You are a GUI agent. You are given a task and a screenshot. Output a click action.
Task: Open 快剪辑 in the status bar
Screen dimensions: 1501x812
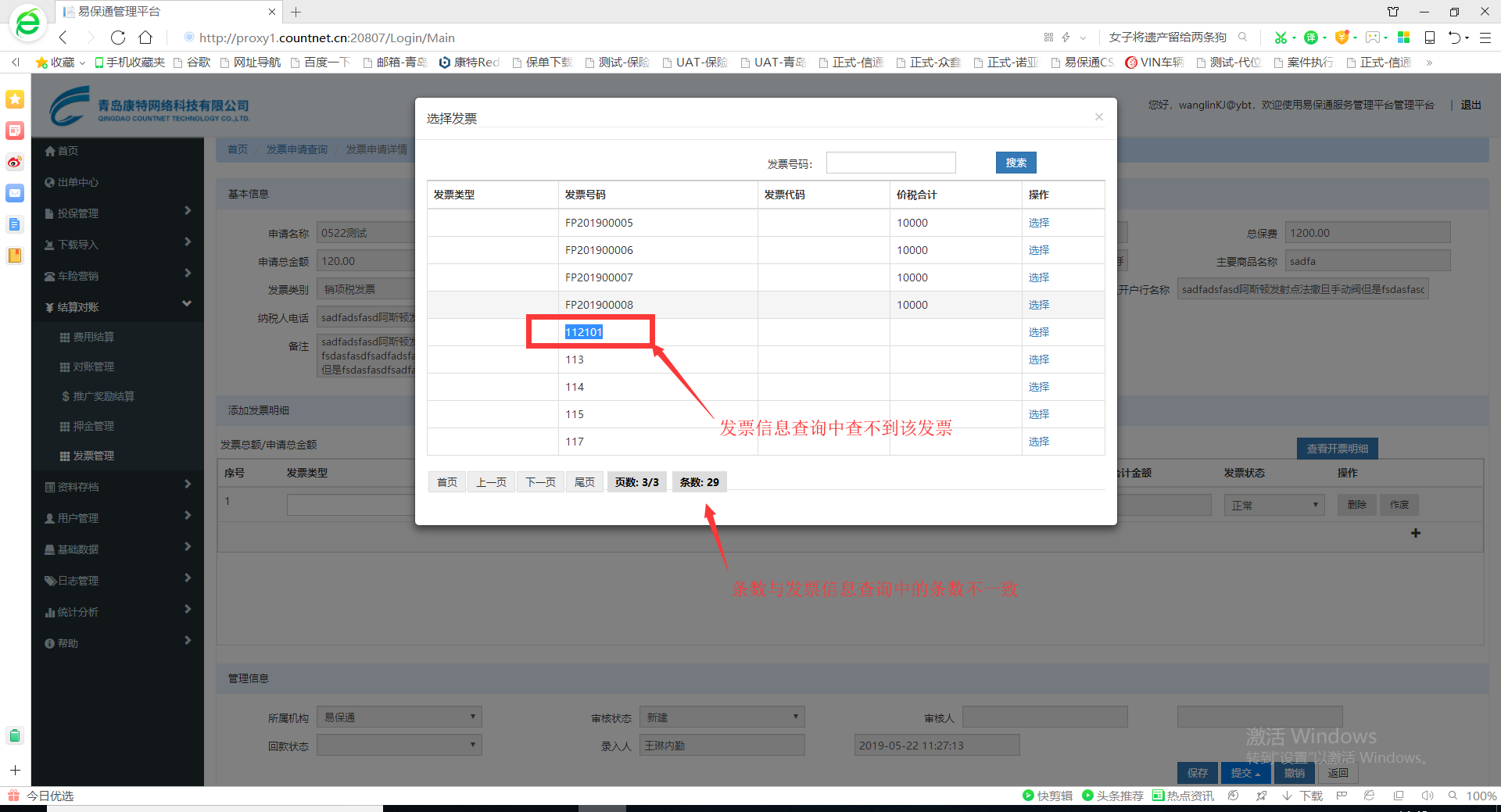pos(1048,796)
